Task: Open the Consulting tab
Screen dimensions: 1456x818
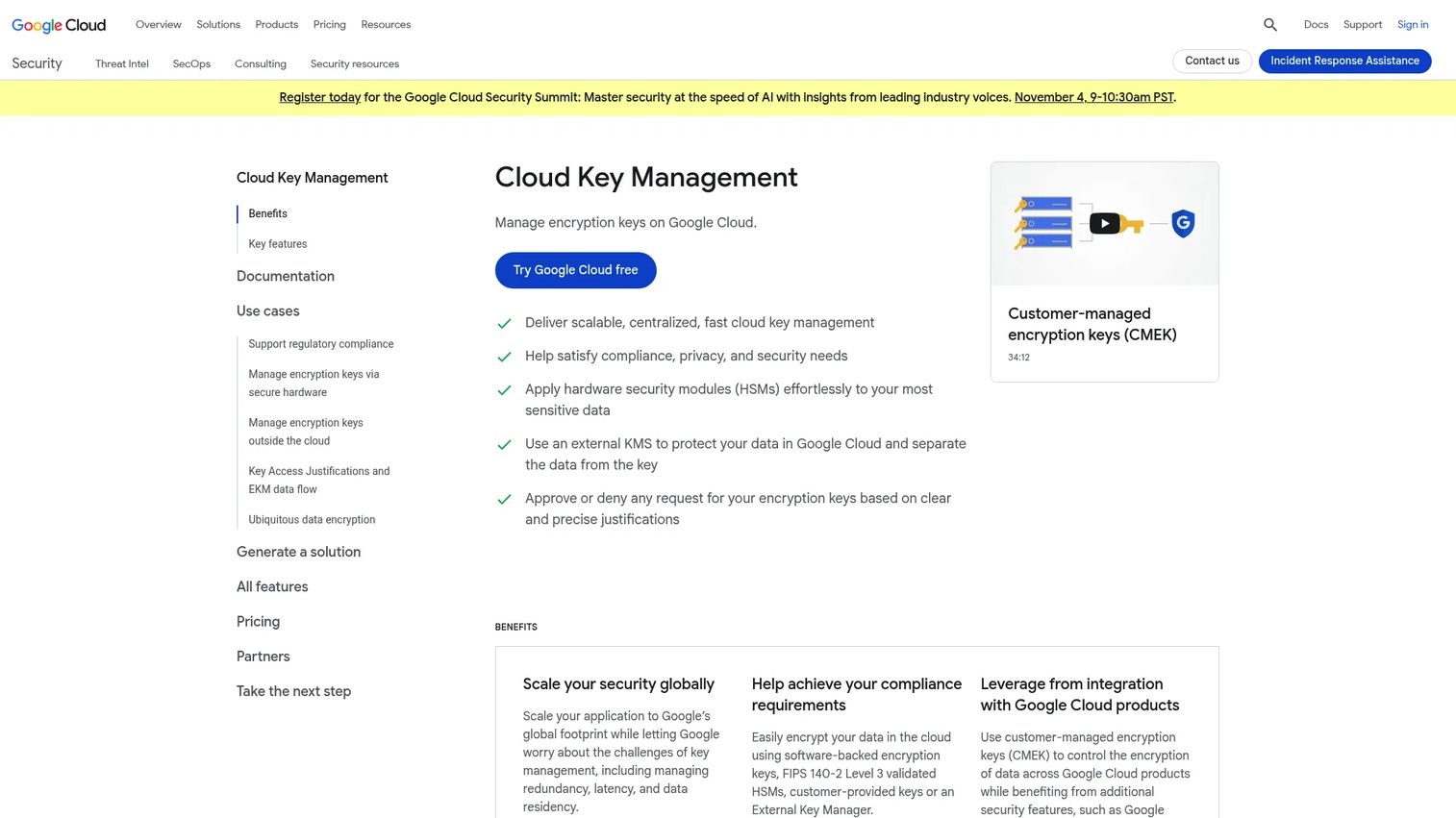Action: 261,64
